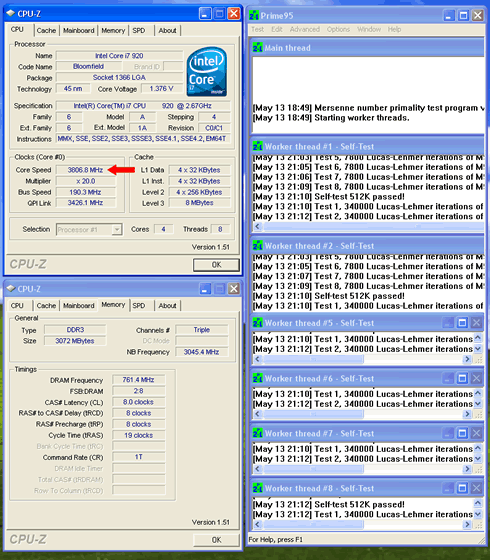490x560 pixels.
Task: Maximize the Worker thread #8 child window
Action: pyautogui.click(x=462, y=488)
